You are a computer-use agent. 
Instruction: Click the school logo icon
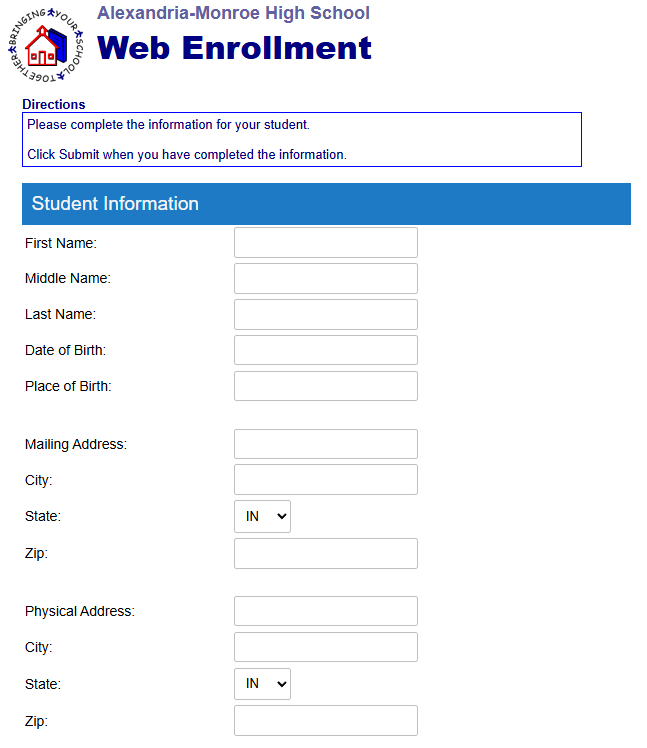(46, 46)
